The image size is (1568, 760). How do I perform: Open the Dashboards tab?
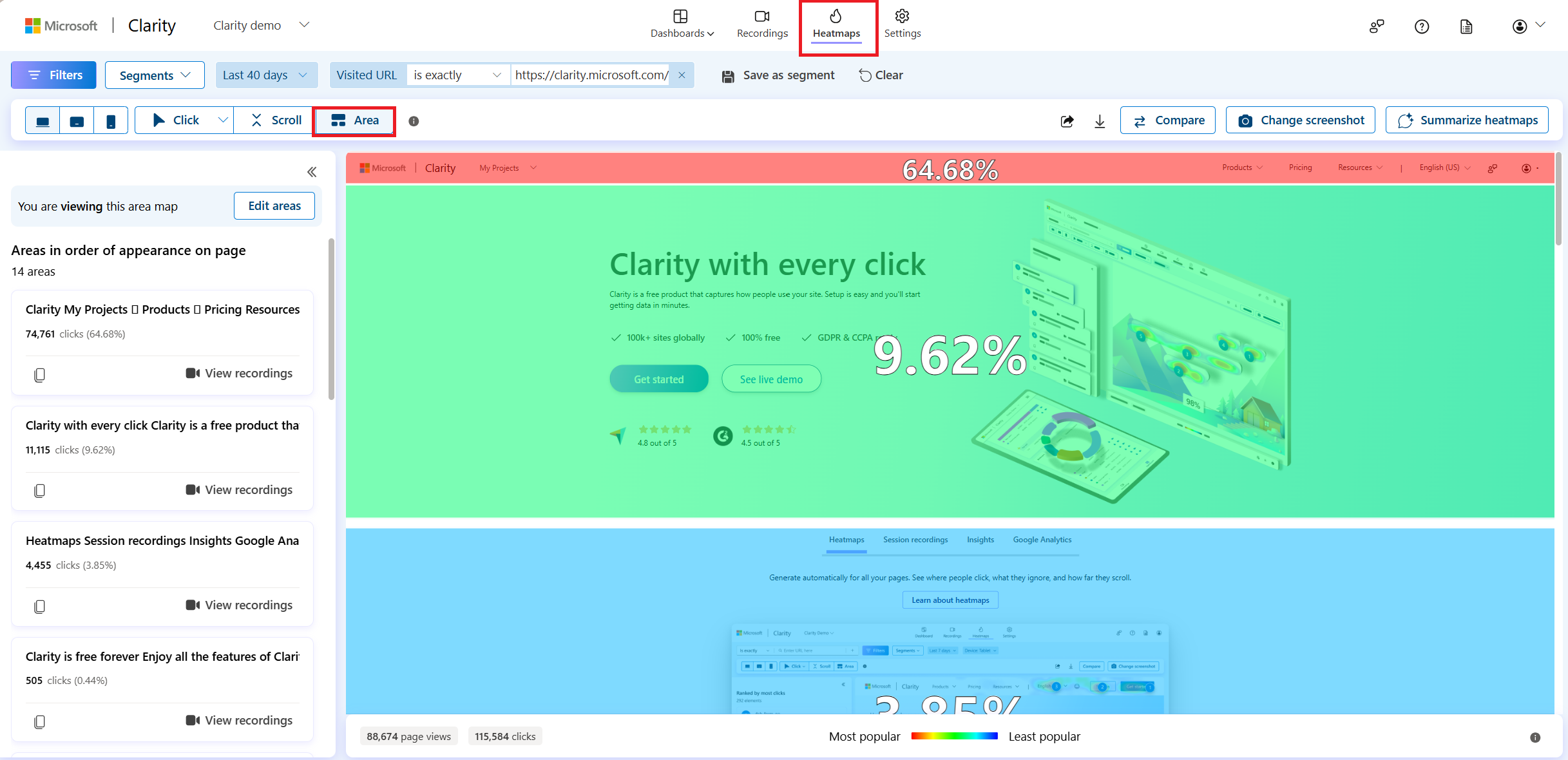682,24
